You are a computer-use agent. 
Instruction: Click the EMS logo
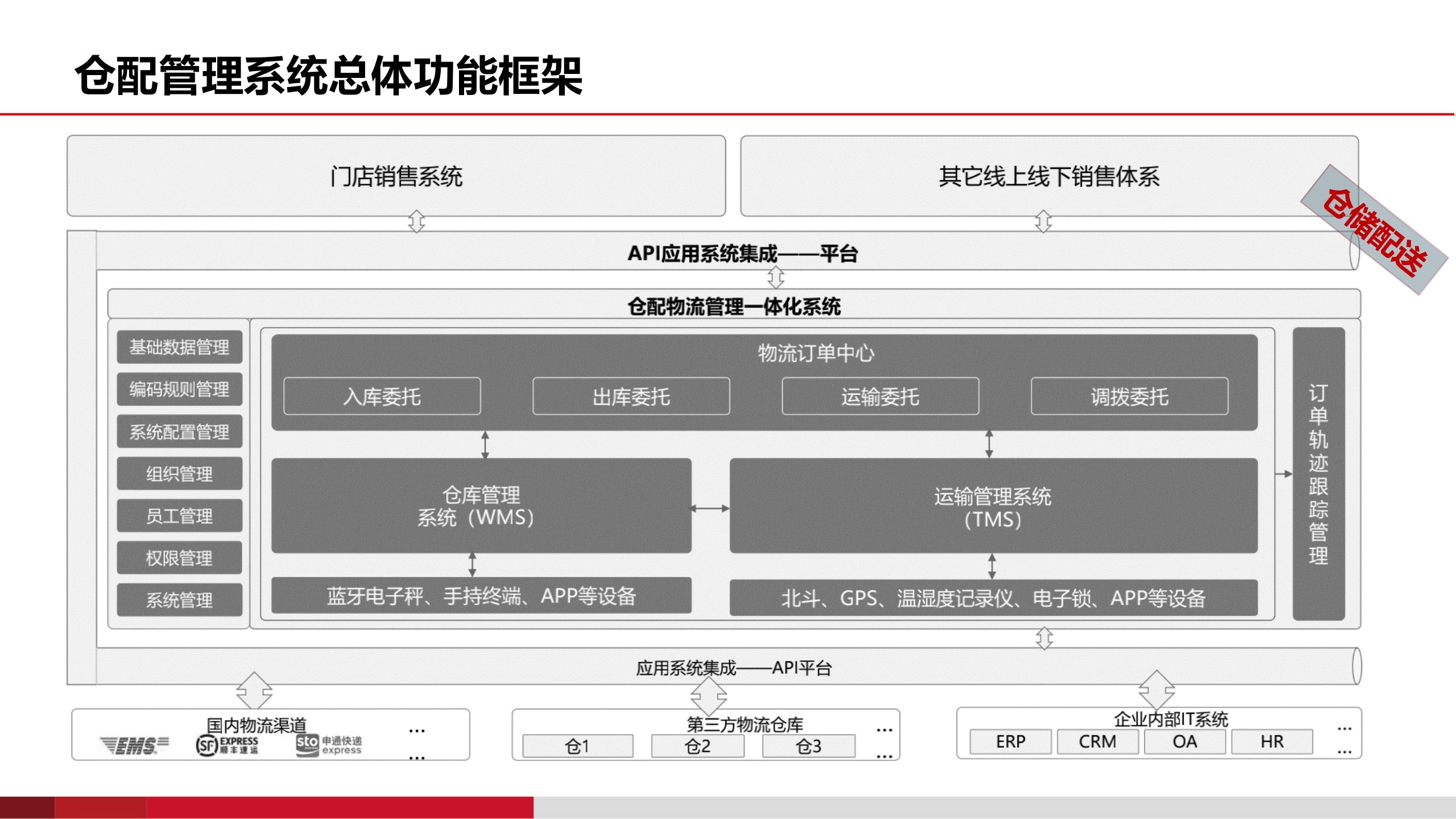point(134,745)
